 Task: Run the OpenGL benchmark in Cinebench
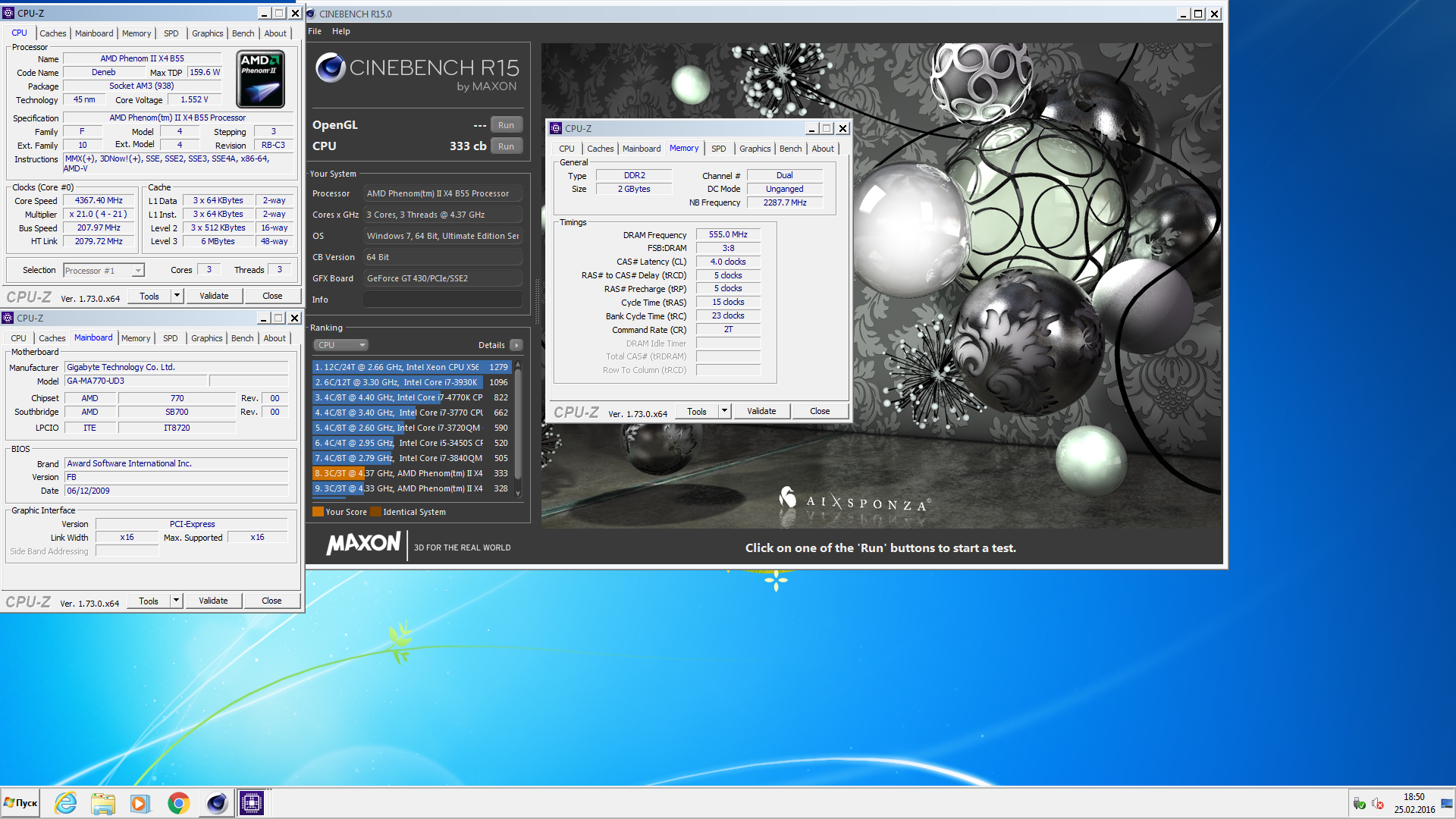tap(506, 125)
